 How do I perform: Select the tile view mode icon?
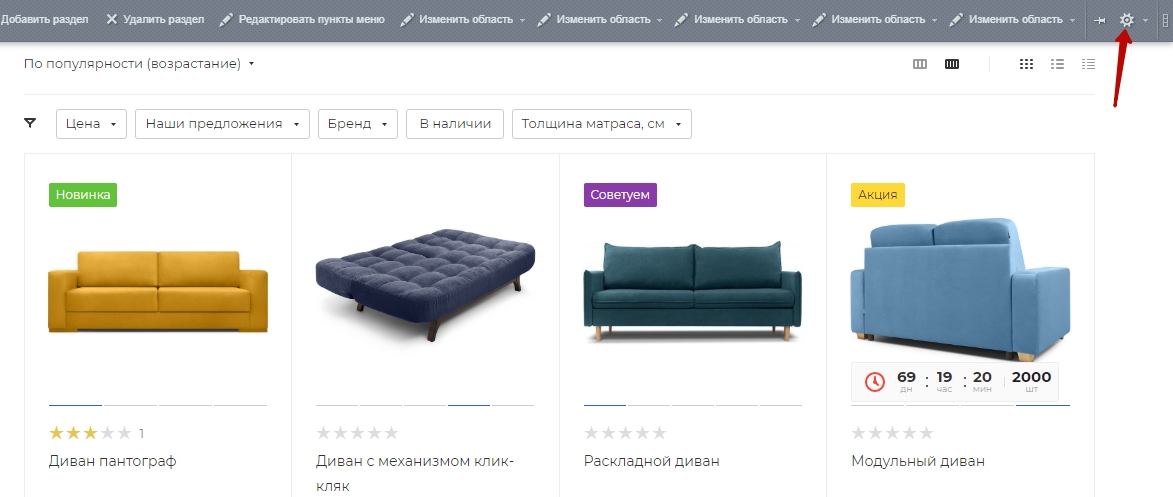[x=1026, y=64]
